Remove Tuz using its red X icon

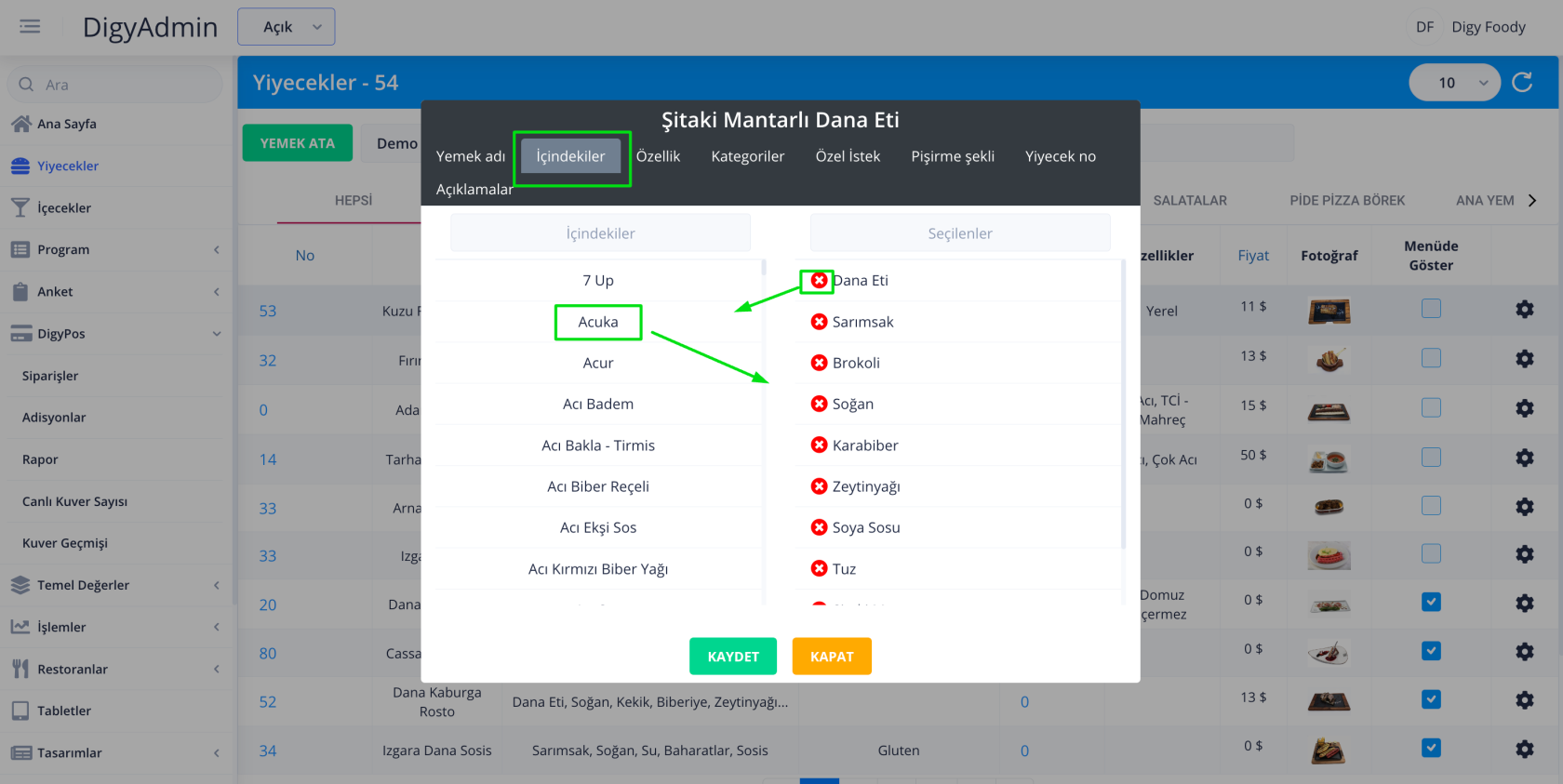point(819,568)
